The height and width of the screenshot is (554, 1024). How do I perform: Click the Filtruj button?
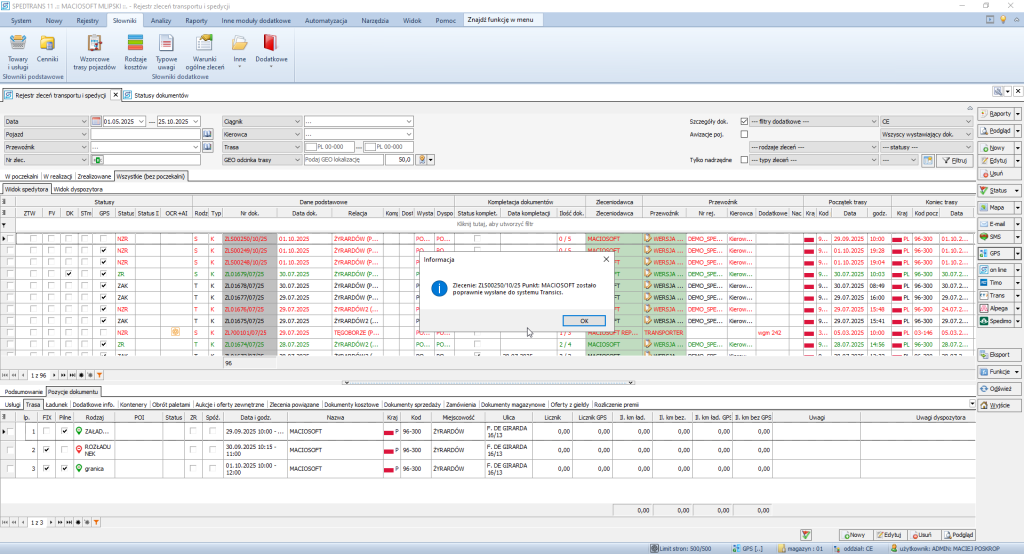955,160
